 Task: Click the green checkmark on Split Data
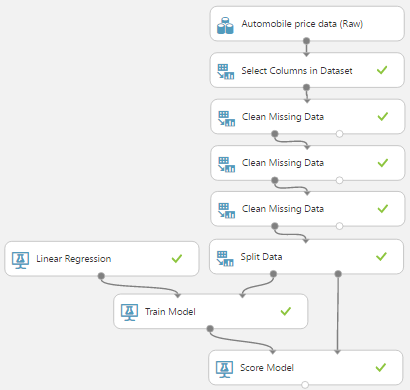pos(381,256)
